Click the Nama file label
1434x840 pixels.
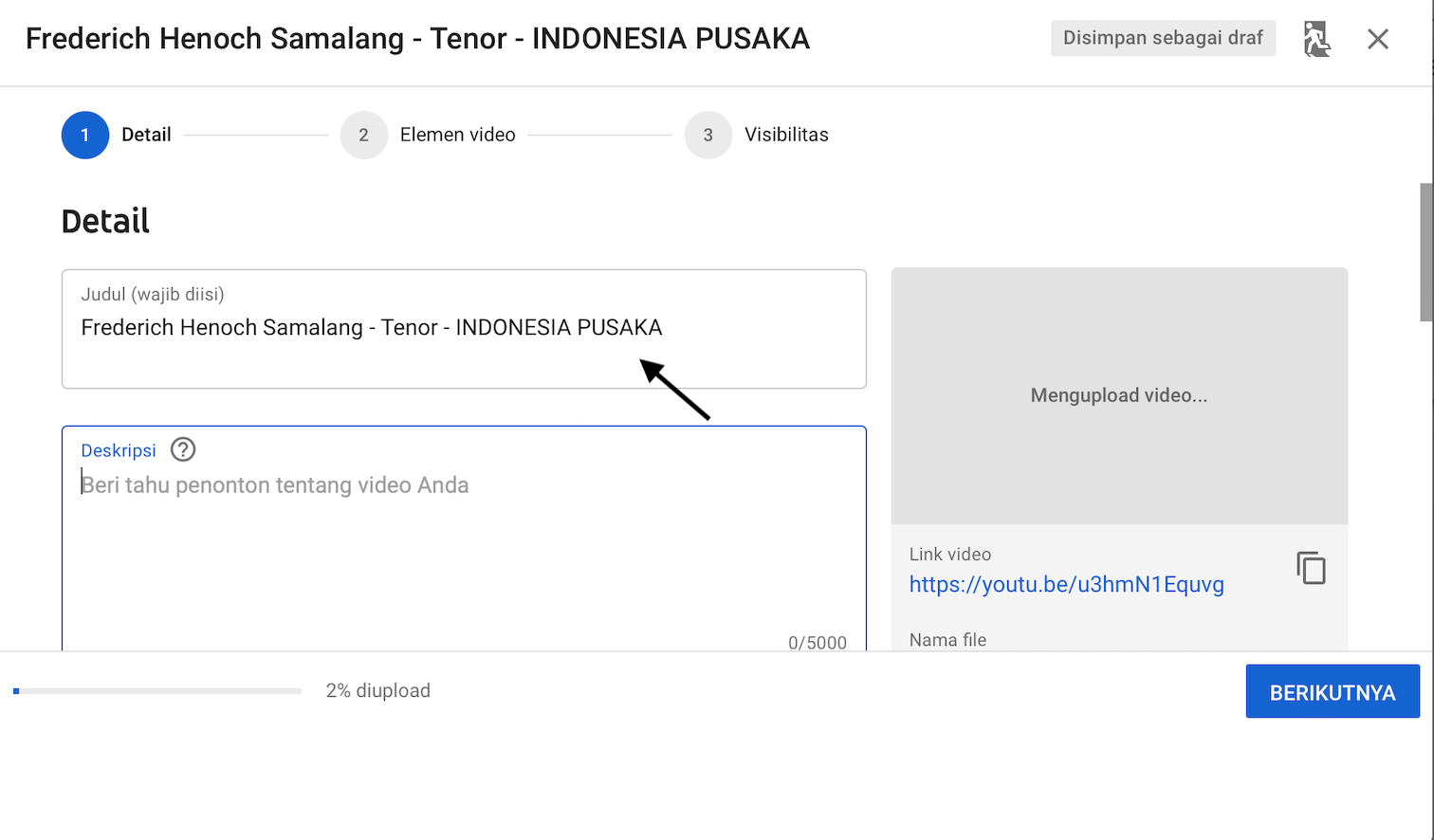[x=947, y=640]
